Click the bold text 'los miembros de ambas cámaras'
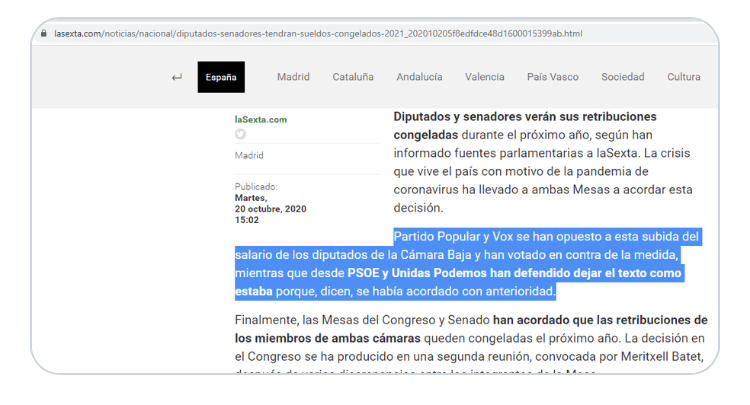This screenshot has height=405, width=750. pos(327,339)
